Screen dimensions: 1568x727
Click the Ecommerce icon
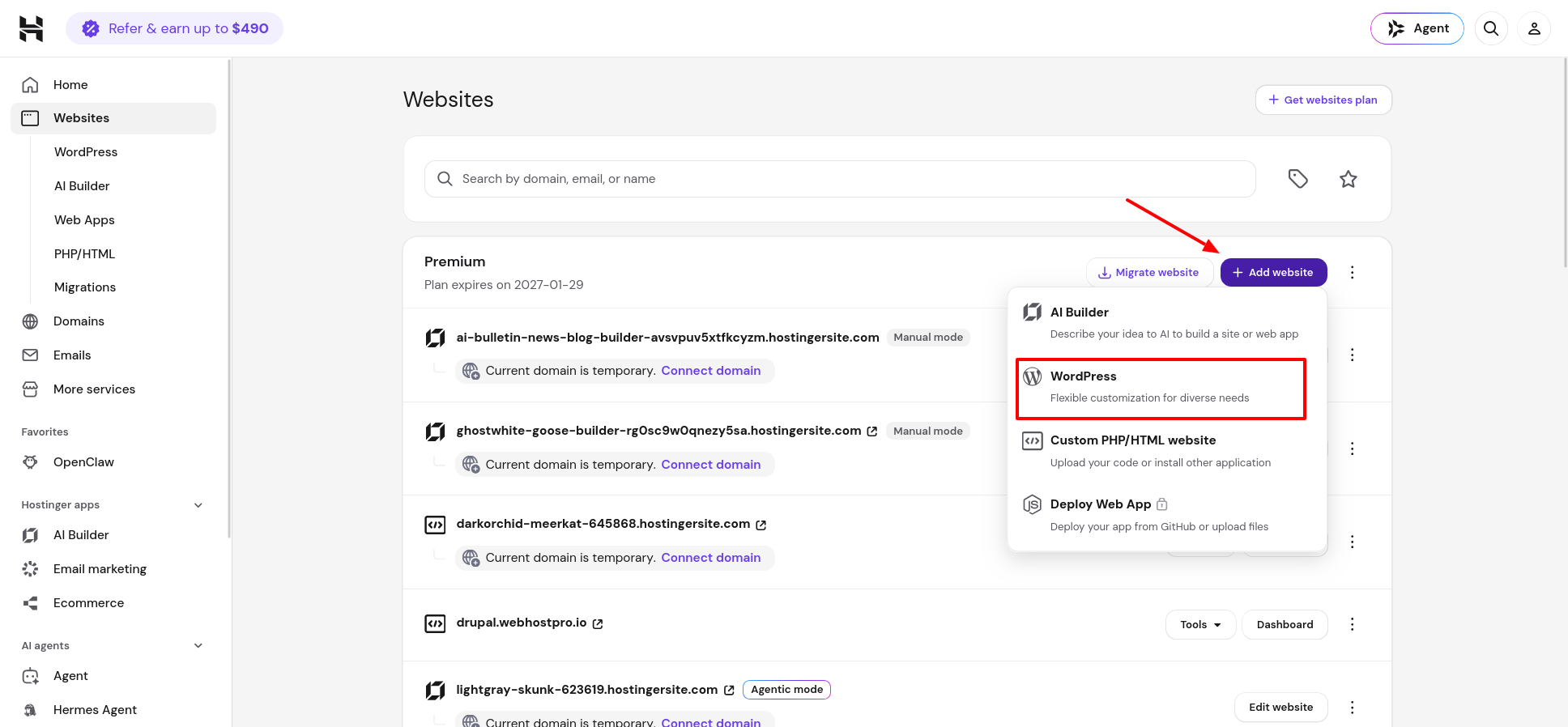coord(30,603)
